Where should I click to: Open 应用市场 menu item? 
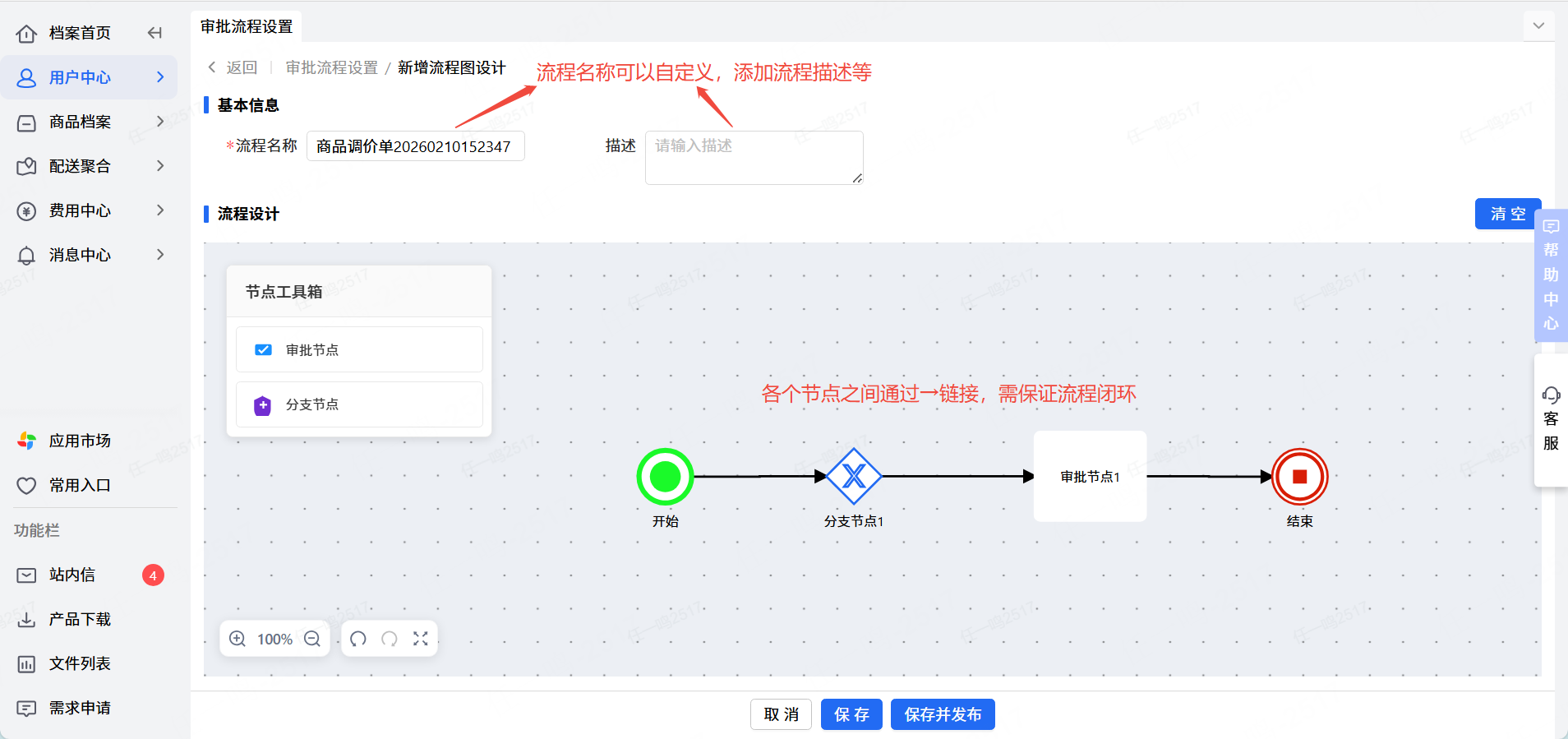pos(80,441)
